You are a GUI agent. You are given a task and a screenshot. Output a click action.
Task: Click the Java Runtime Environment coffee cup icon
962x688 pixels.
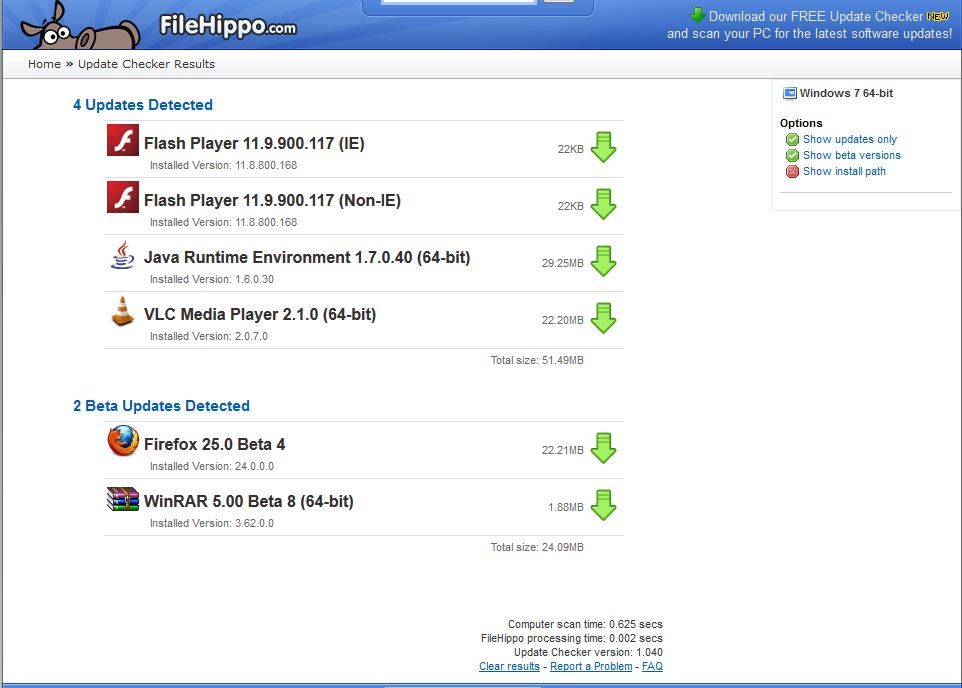(x=123, y=255)
